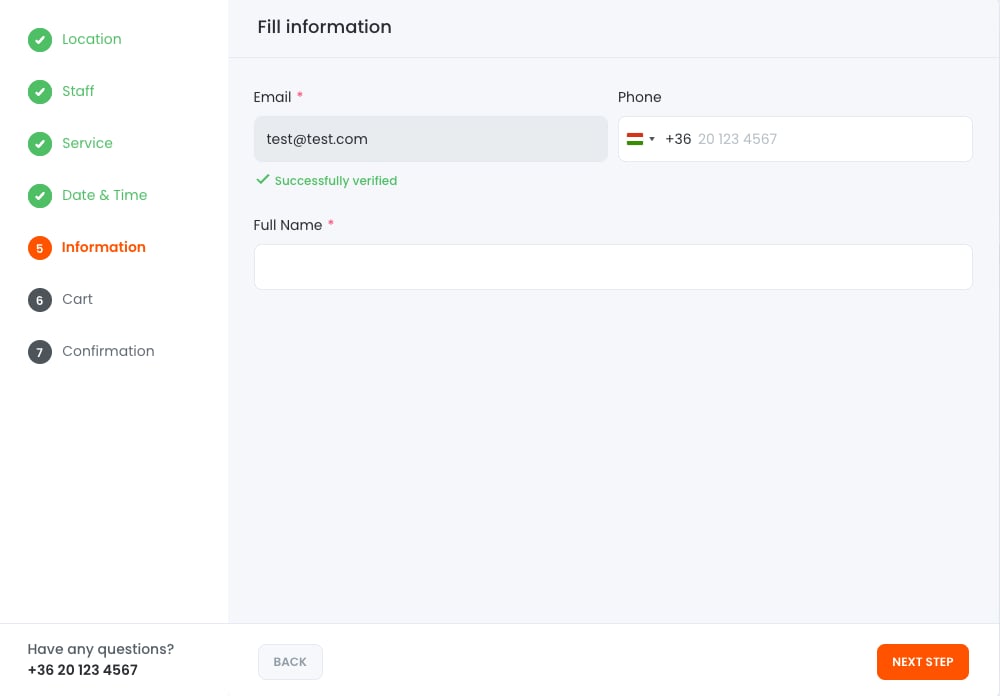The height and width of the screenshot is (696, 1000).
Task: Click the support phone number in footer
Action: point(82,670)
